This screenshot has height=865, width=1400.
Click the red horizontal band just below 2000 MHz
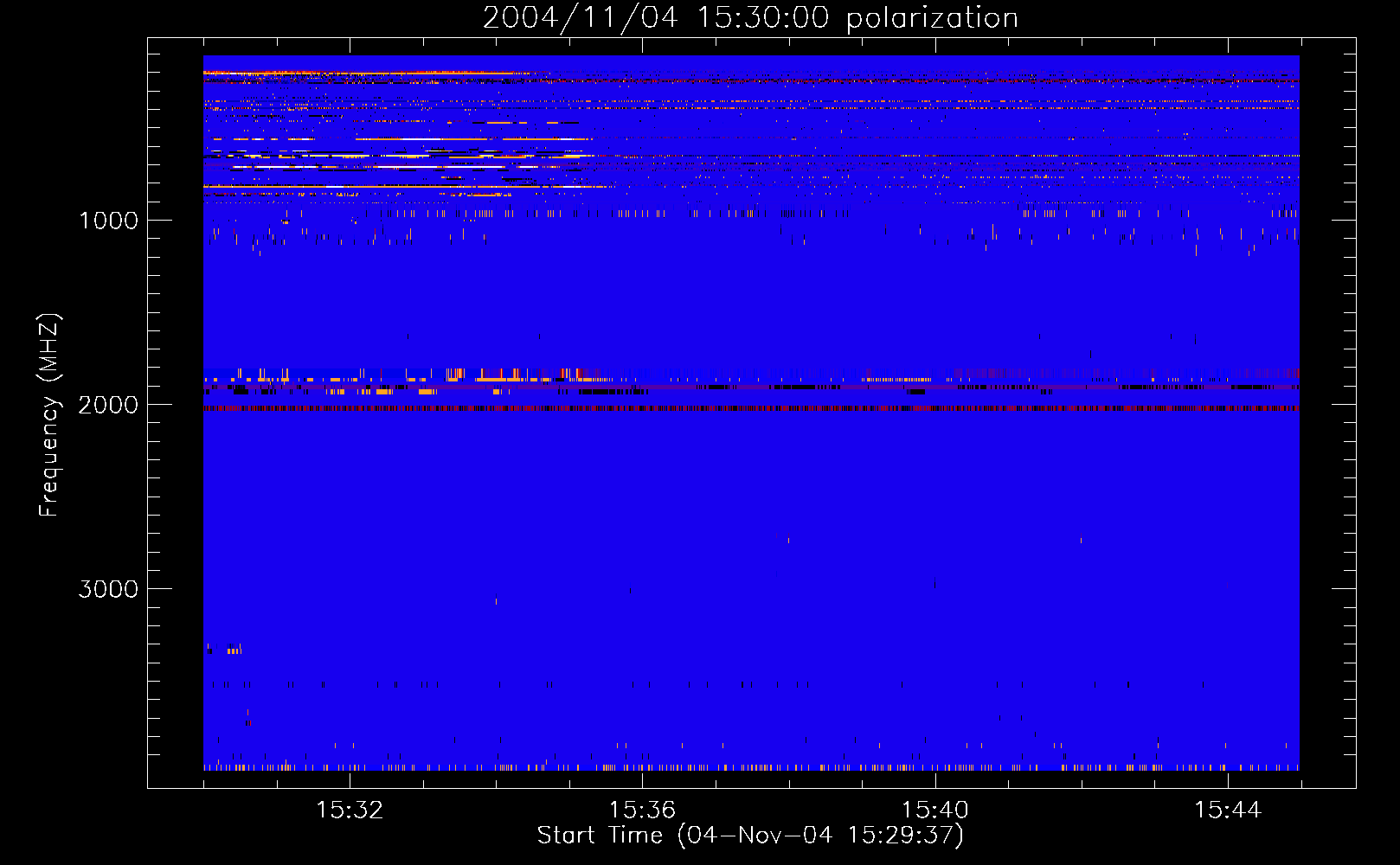pos(751,408)
